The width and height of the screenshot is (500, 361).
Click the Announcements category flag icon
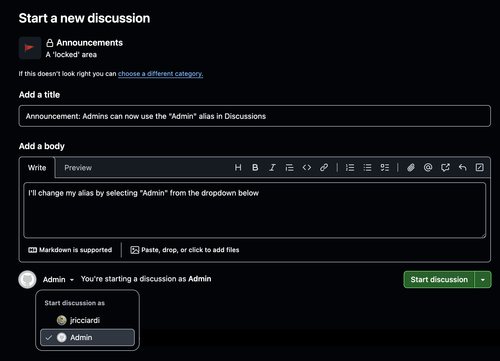tap(30, 48)
